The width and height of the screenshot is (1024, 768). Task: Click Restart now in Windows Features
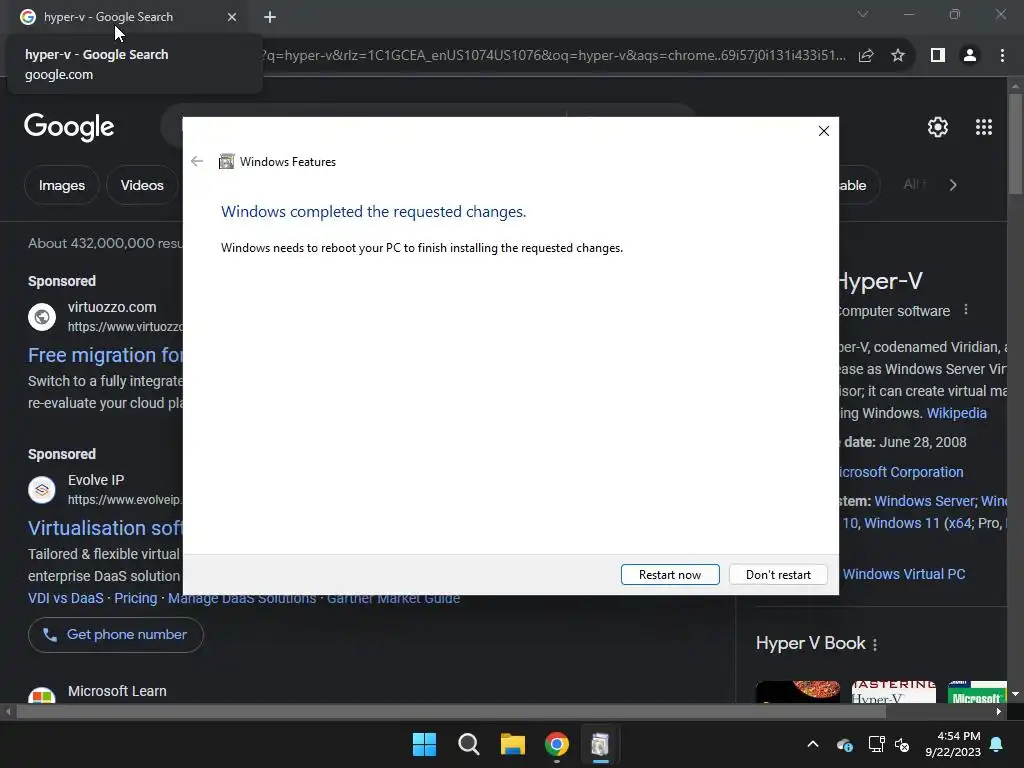pos(670,575)
